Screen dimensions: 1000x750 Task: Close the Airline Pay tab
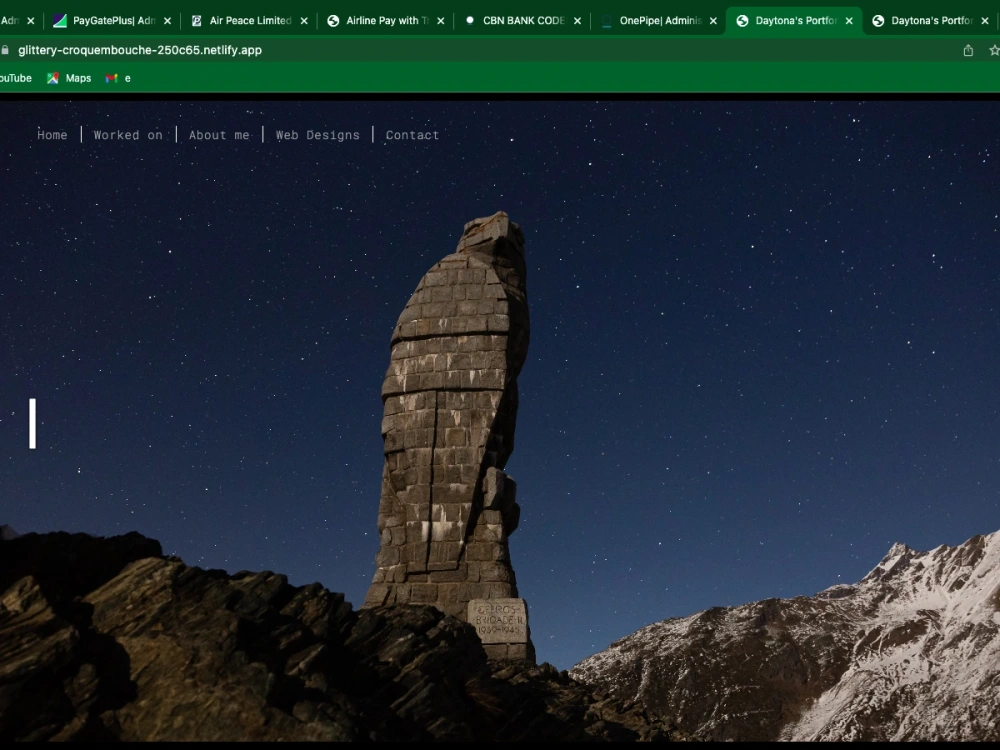tap(441, 21)
